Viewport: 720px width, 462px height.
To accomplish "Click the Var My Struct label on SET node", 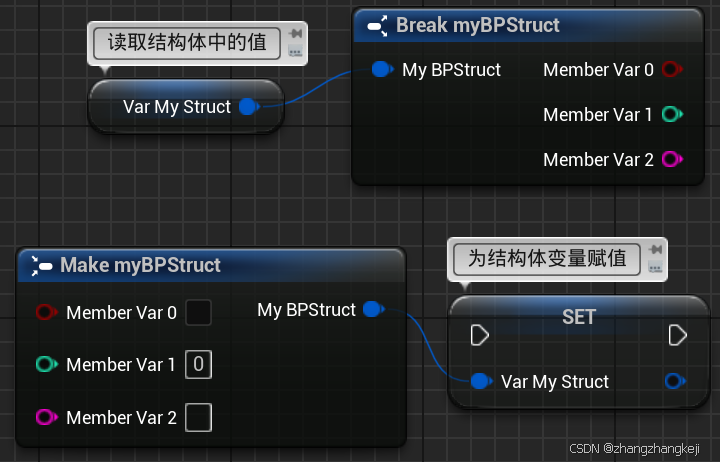I will [555, 382].
